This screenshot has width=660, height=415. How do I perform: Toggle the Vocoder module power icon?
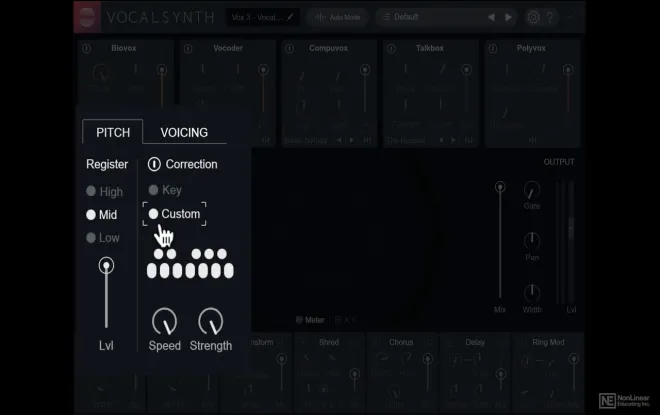(x=188, y=49)
